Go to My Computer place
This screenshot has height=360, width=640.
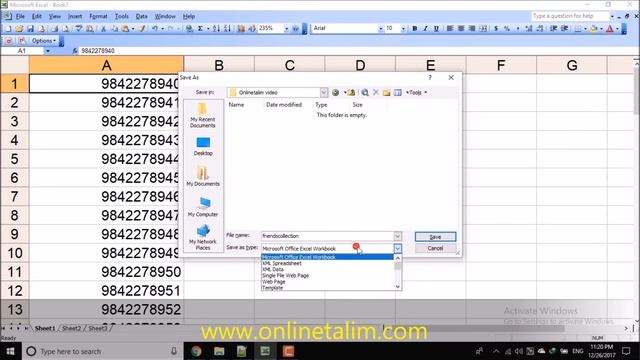coord(203,207)
